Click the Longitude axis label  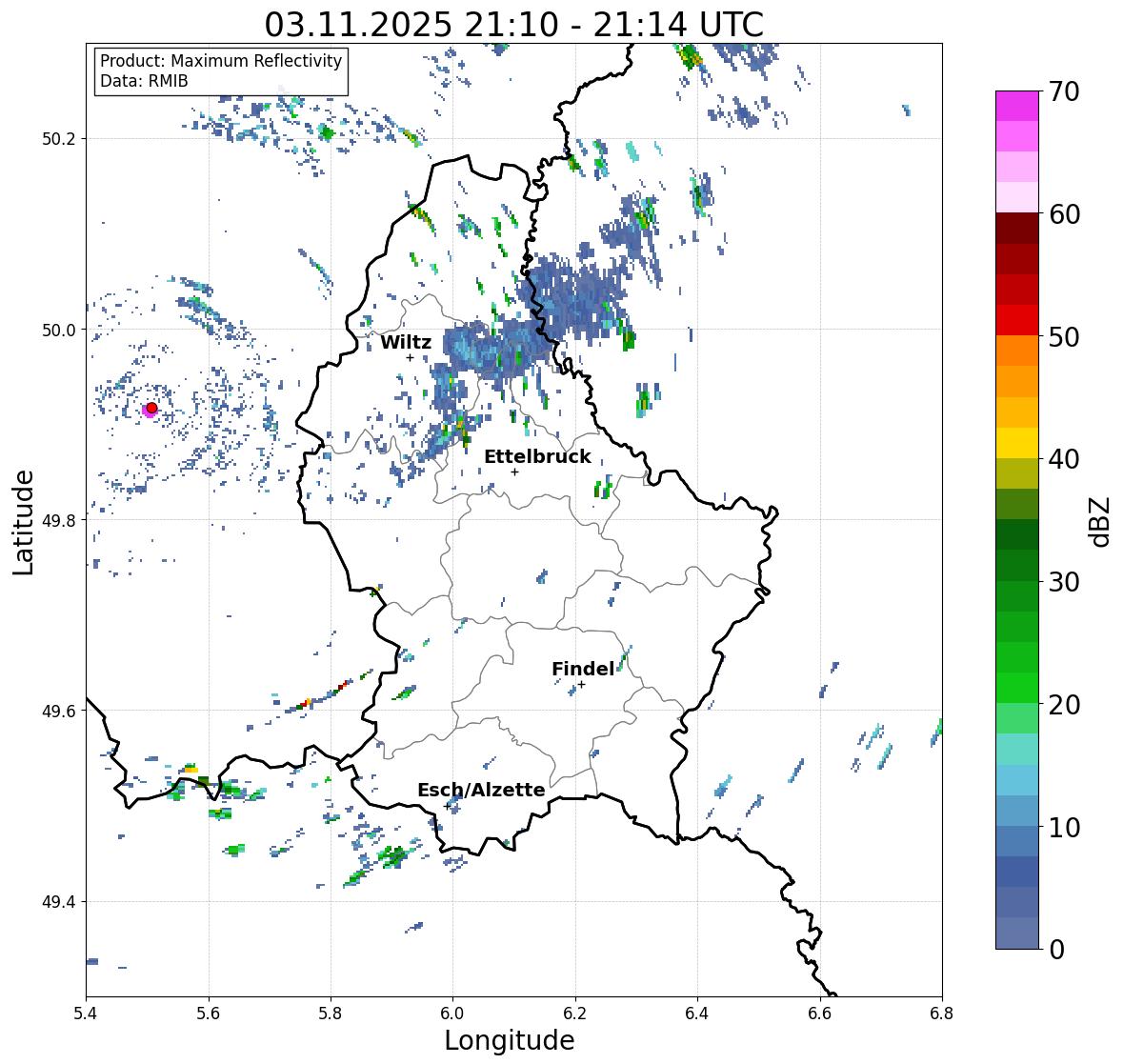click(x=510, y=1040)
